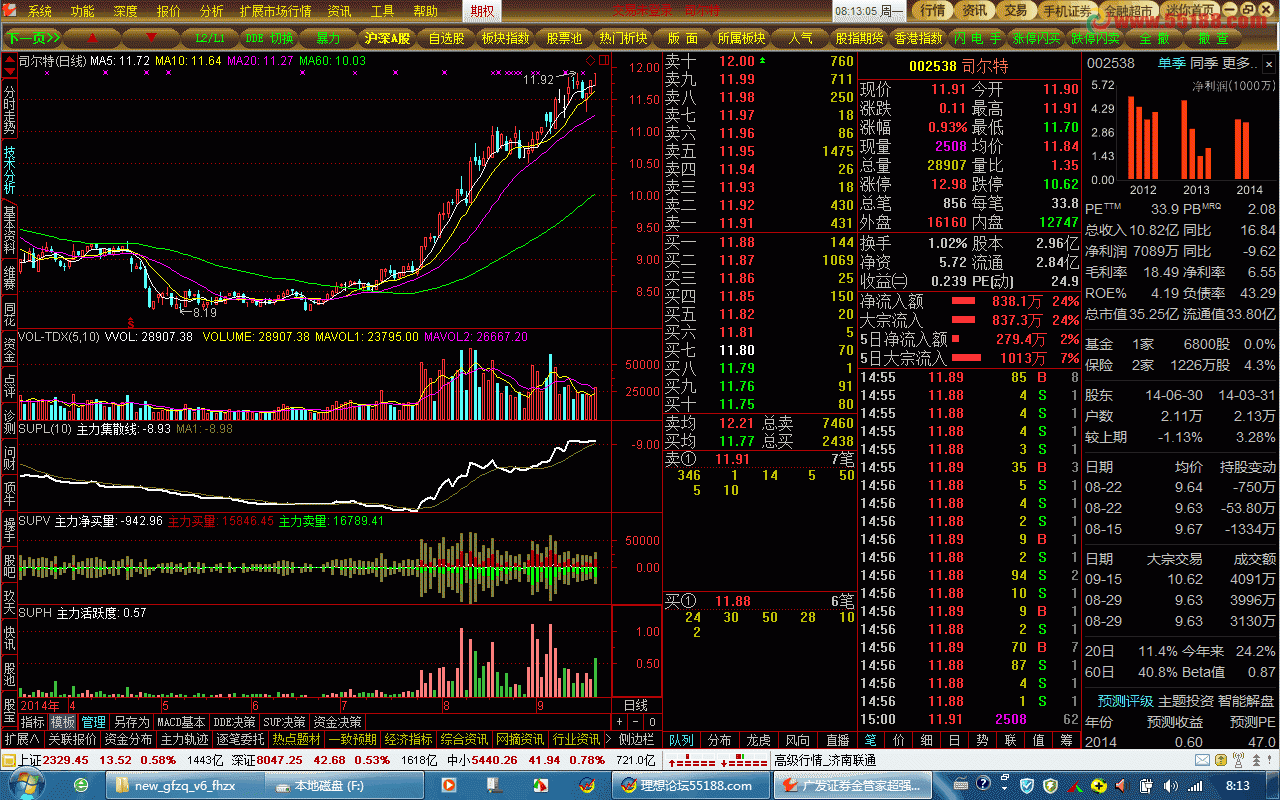Toggle the 侧边栏 sidebar
Screen dimensions: 1280x800
[636, 739]
